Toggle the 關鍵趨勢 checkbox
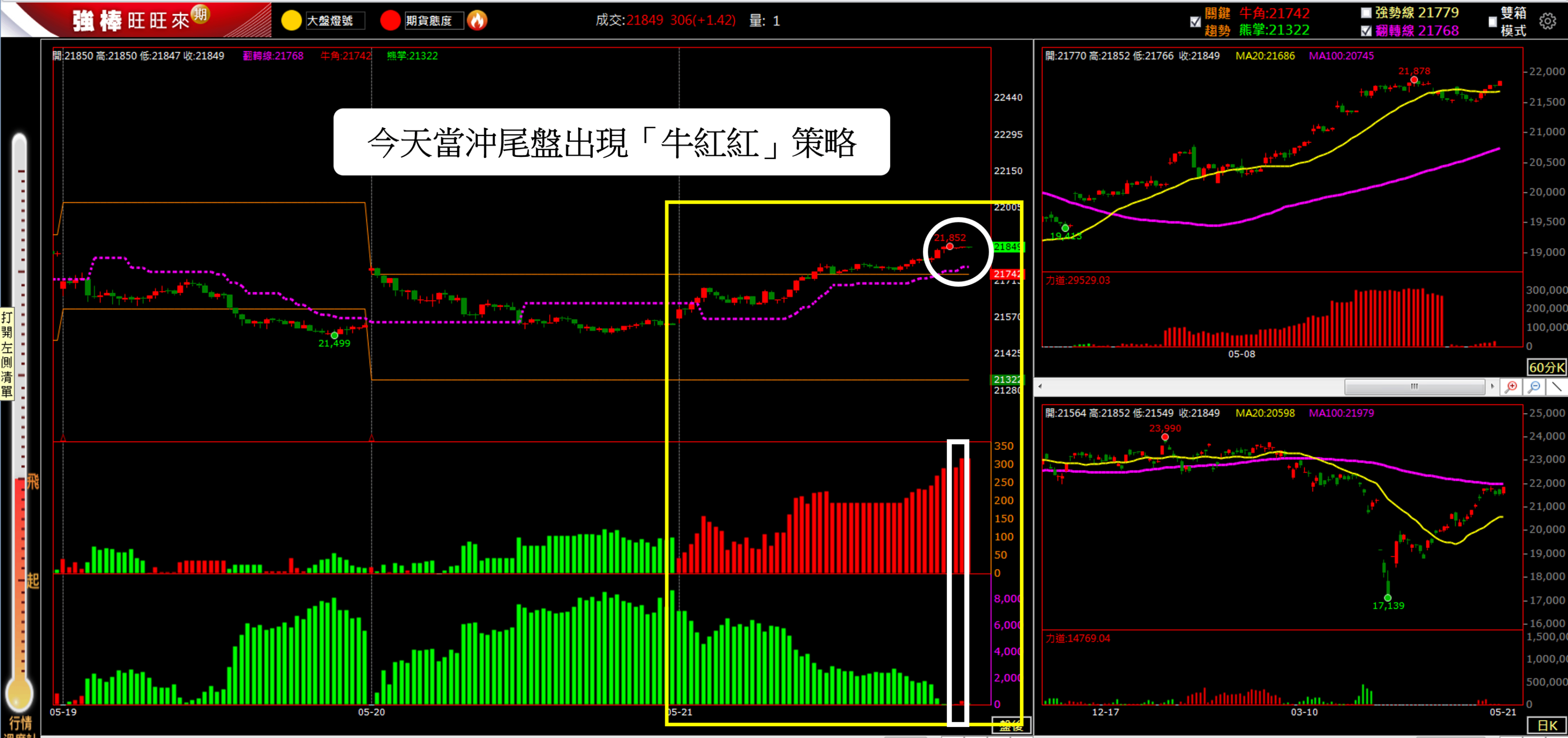The width and height of the screenshot is (1568, 738). (x=1196, y=22)
